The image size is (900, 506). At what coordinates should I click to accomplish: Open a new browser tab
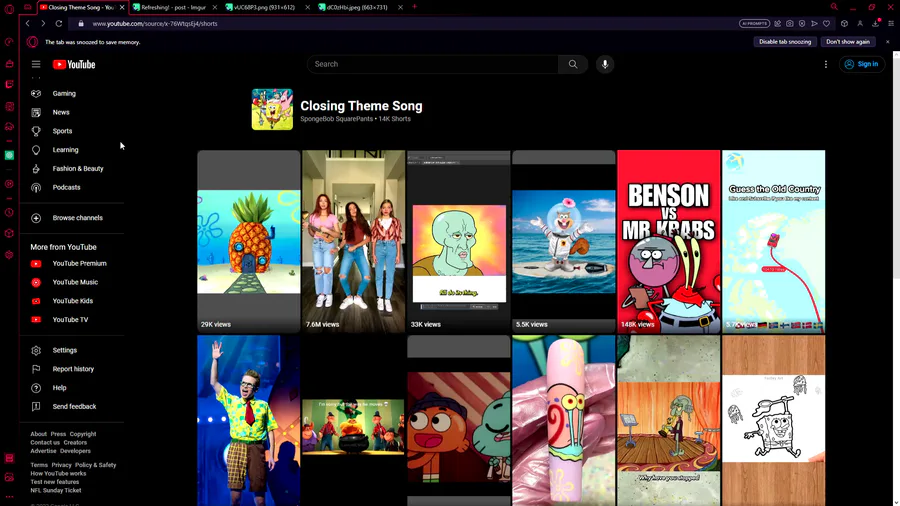(414, 7)
